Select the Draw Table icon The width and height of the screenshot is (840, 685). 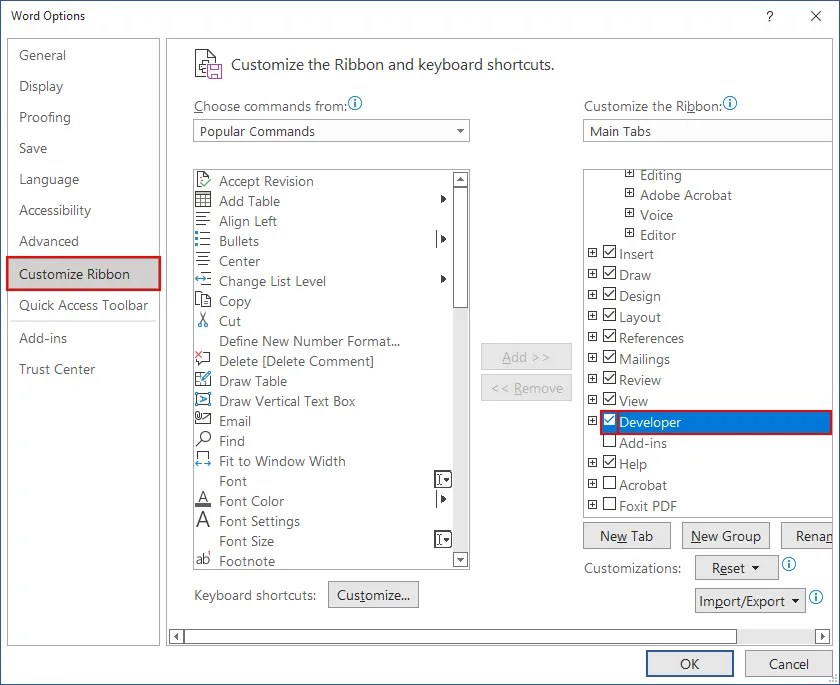click(205, 381)
